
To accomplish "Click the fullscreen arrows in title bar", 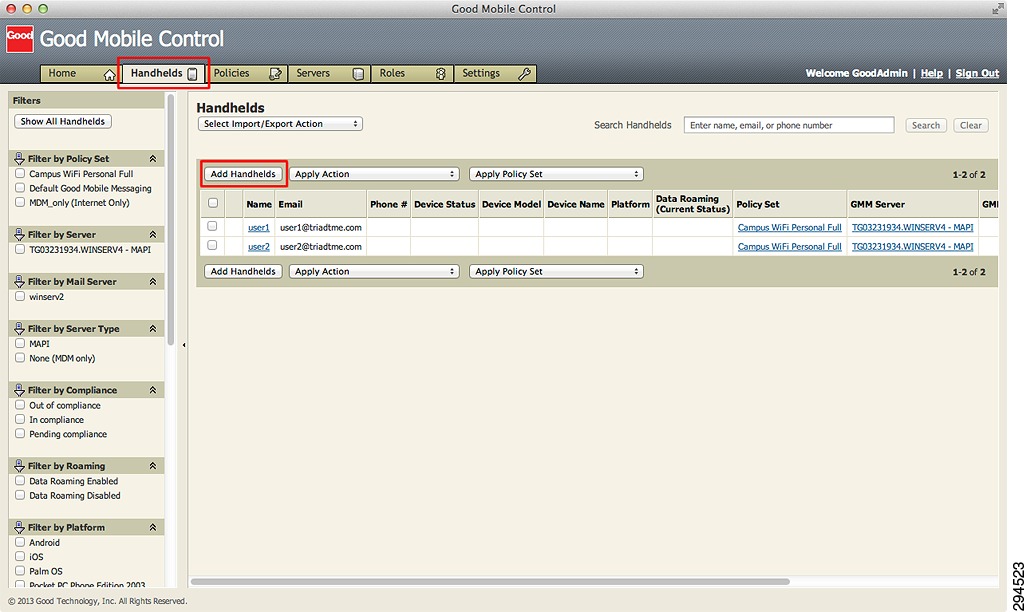I will click(x=998, y=8).
